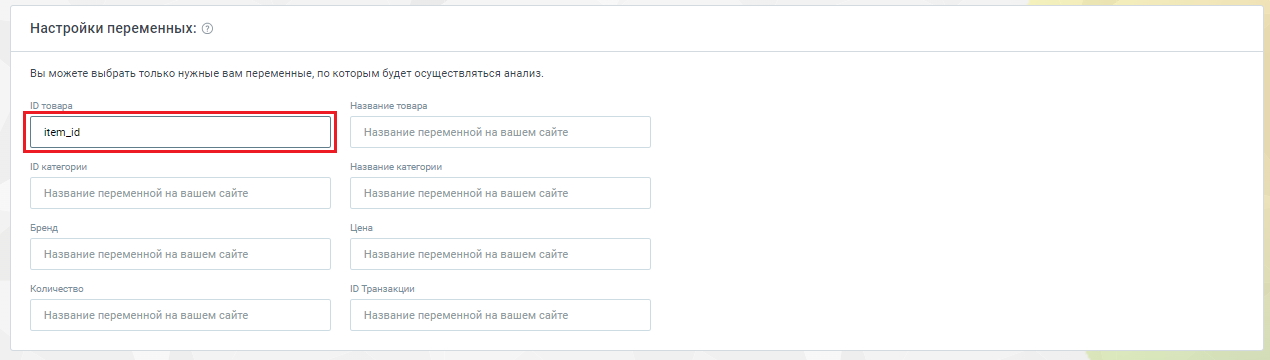This screenshot has width=1270, height=360.
Task: Click empty area of the variables settings panel
Action: [950, 220]
